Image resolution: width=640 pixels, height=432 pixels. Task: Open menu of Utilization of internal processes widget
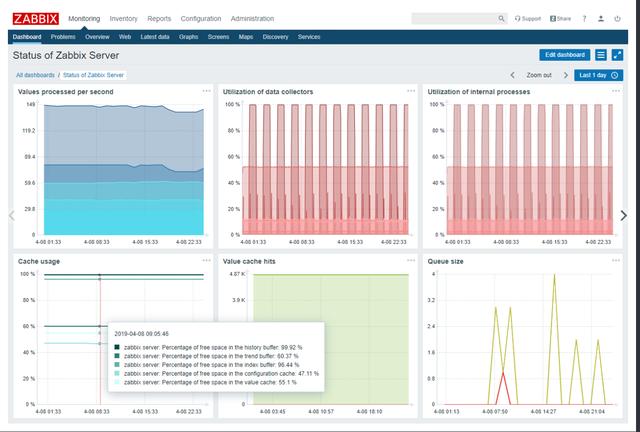[616, 91]
